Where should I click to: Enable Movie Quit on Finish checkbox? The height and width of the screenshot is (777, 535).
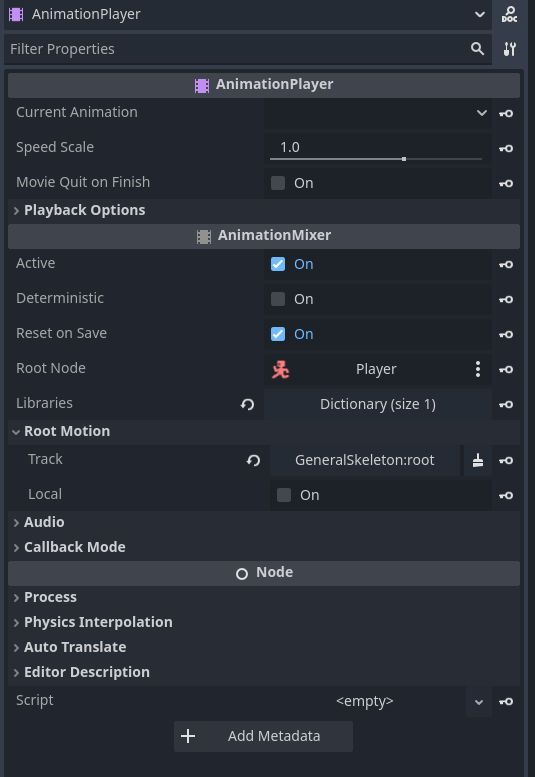coord(278,183)
